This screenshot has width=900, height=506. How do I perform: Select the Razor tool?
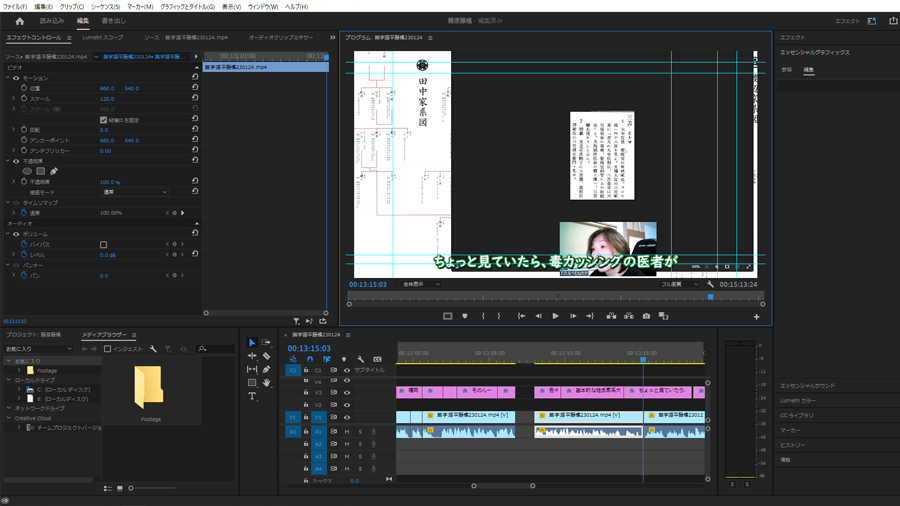pyautogui.click(x=266, y=356)
